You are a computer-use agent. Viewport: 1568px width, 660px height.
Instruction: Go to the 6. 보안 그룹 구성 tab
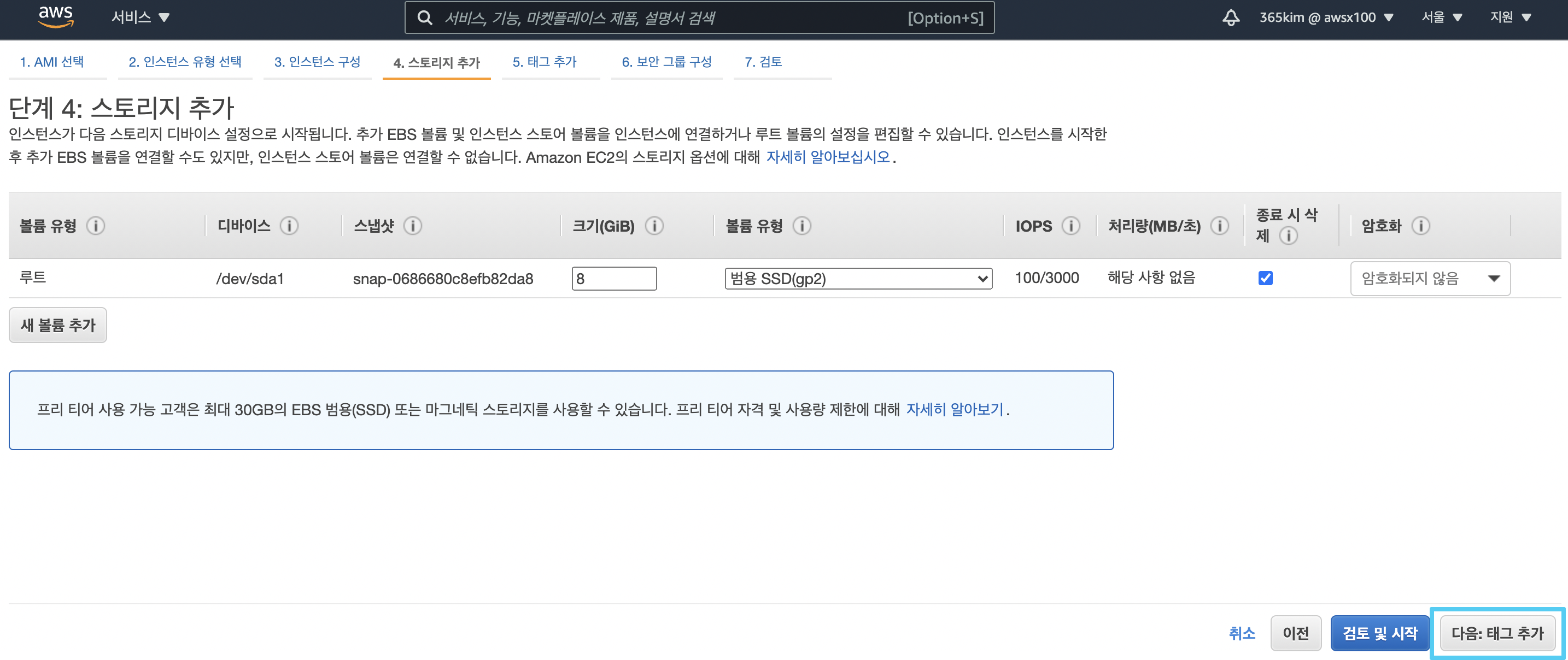(x=666, y=62)
